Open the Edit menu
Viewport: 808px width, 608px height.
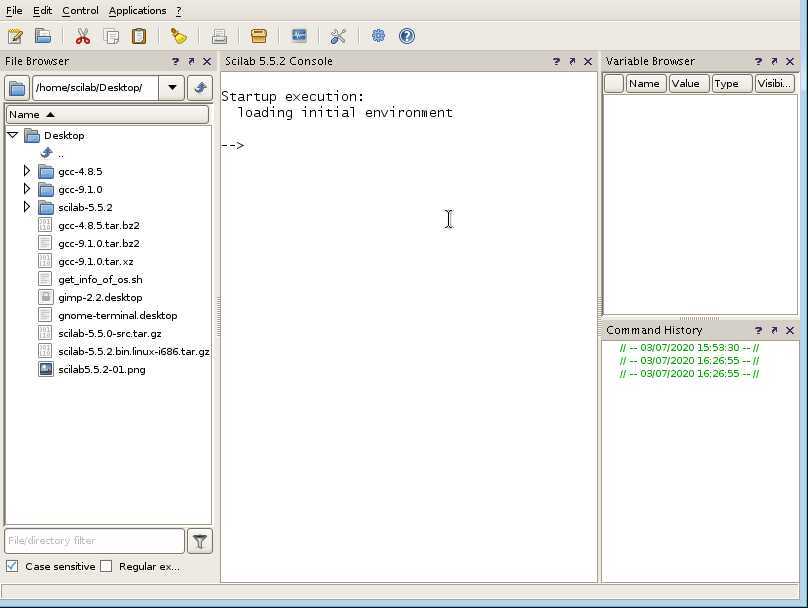tap(42, 11)
